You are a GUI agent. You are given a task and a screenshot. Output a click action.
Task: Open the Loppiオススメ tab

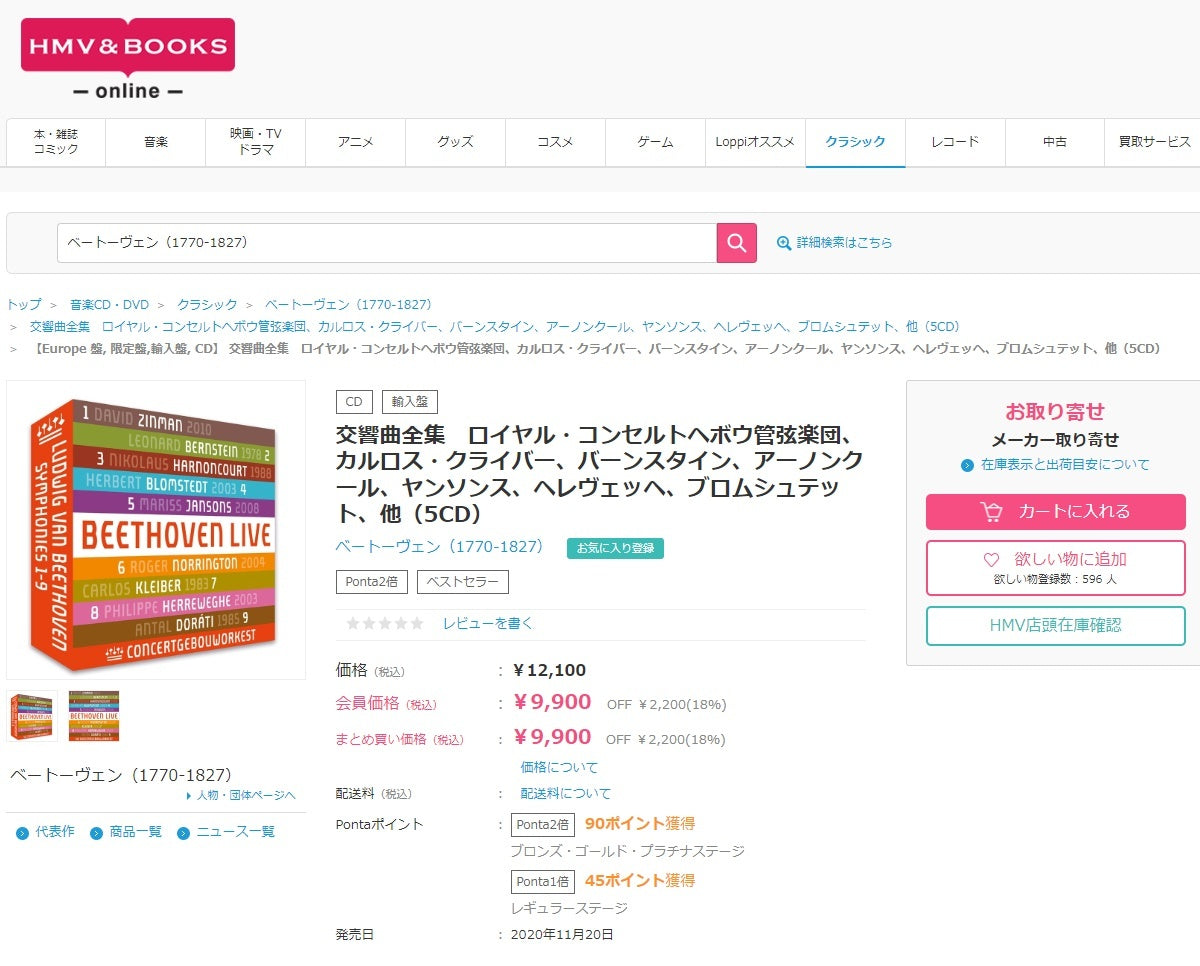(x=756, y=142)
